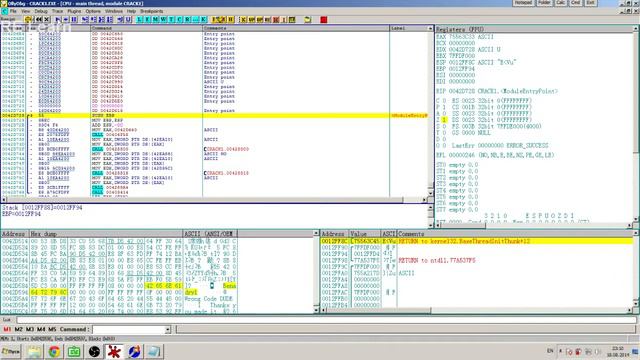
Task: Open the Breakpoints menu
Action: pos(152,11)
